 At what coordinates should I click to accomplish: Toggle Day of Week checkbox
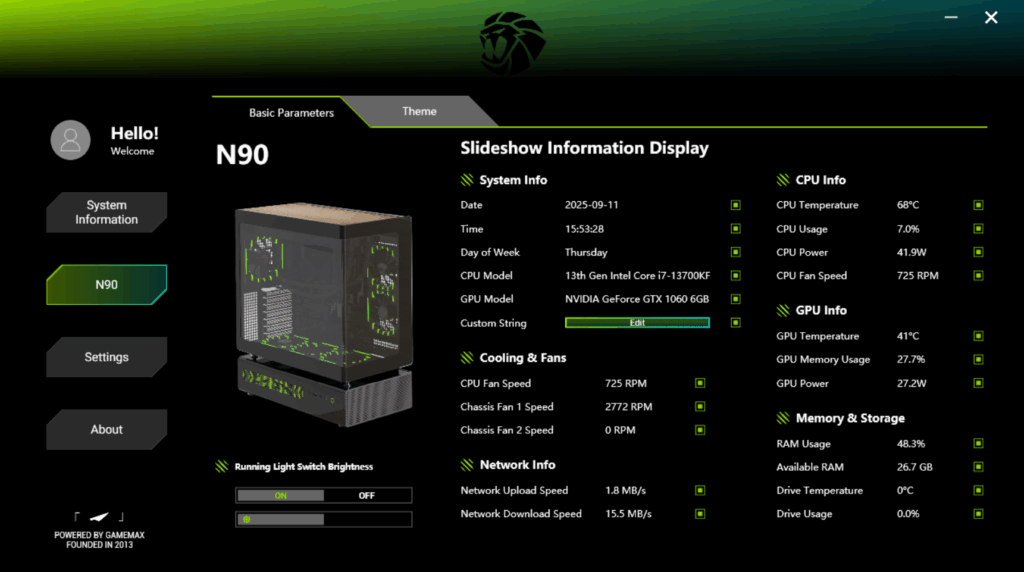pos(735,252)
